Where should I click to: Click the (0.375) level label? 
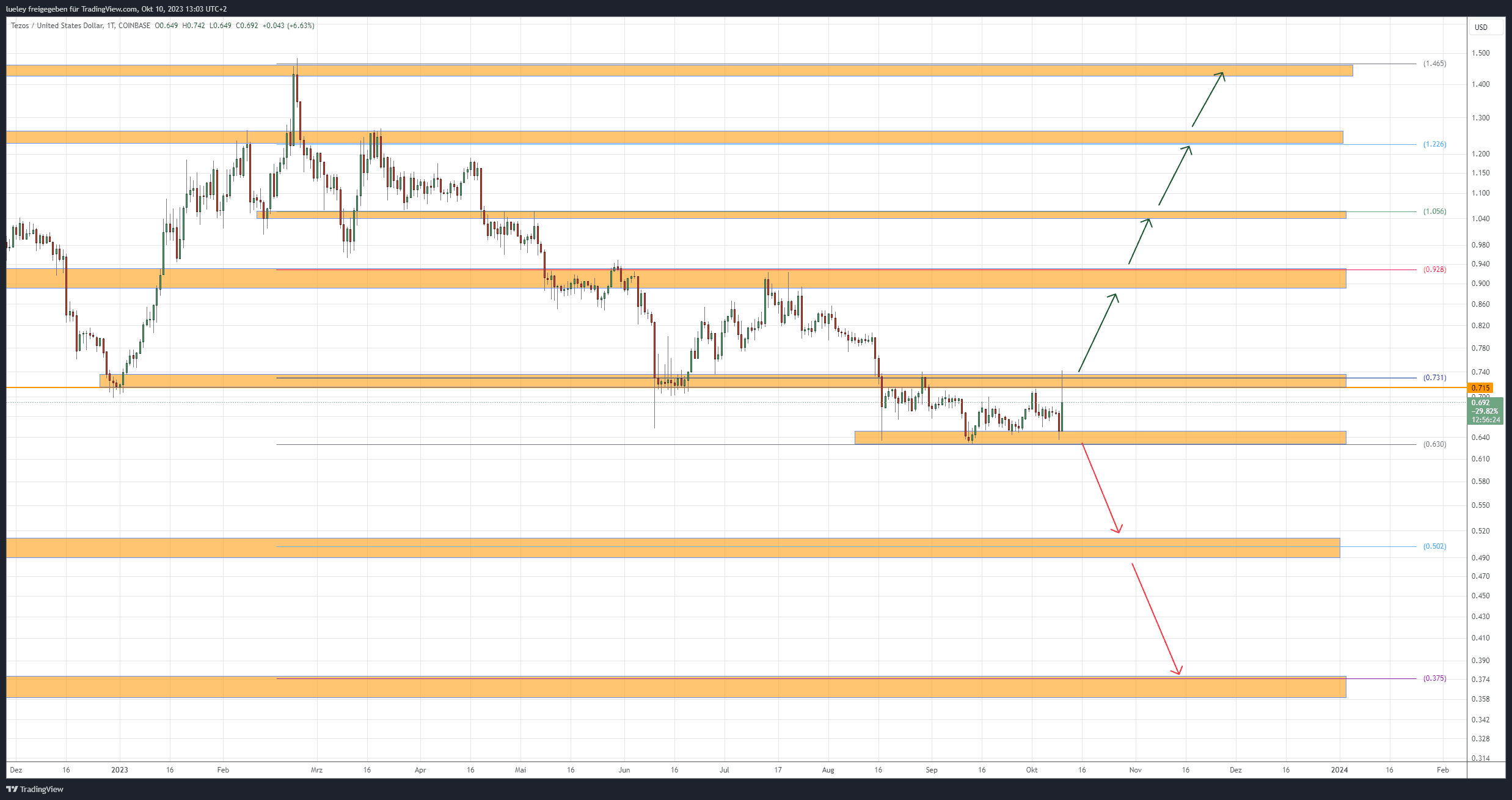click(x=1434, y=678)
